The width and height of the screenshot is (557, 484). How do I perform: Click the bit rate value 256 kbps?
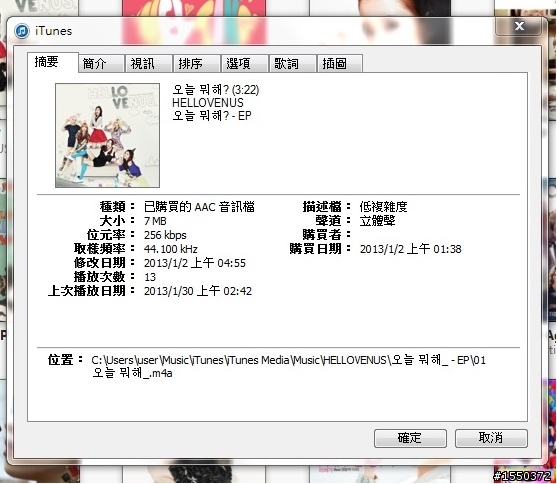(165, 235)
